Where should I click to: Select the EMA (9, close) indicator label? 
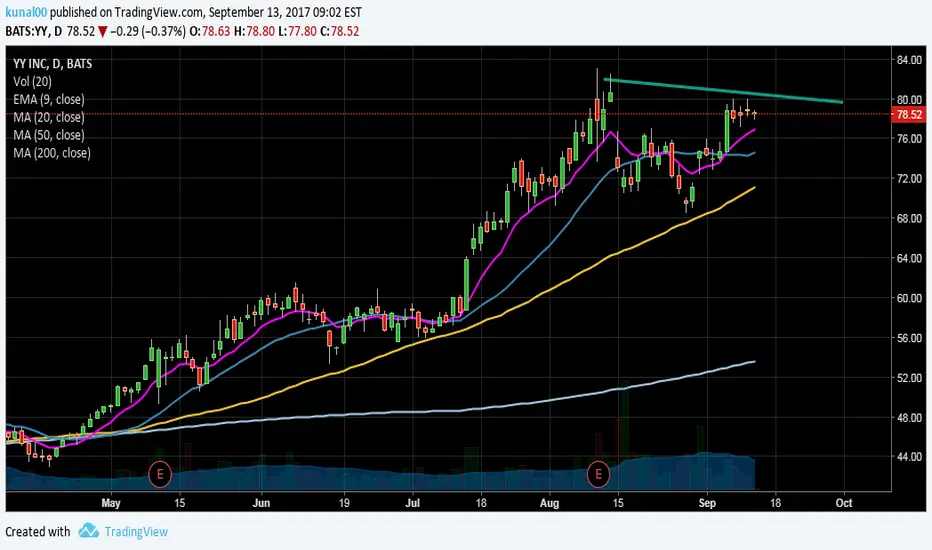tap(49, 99)
